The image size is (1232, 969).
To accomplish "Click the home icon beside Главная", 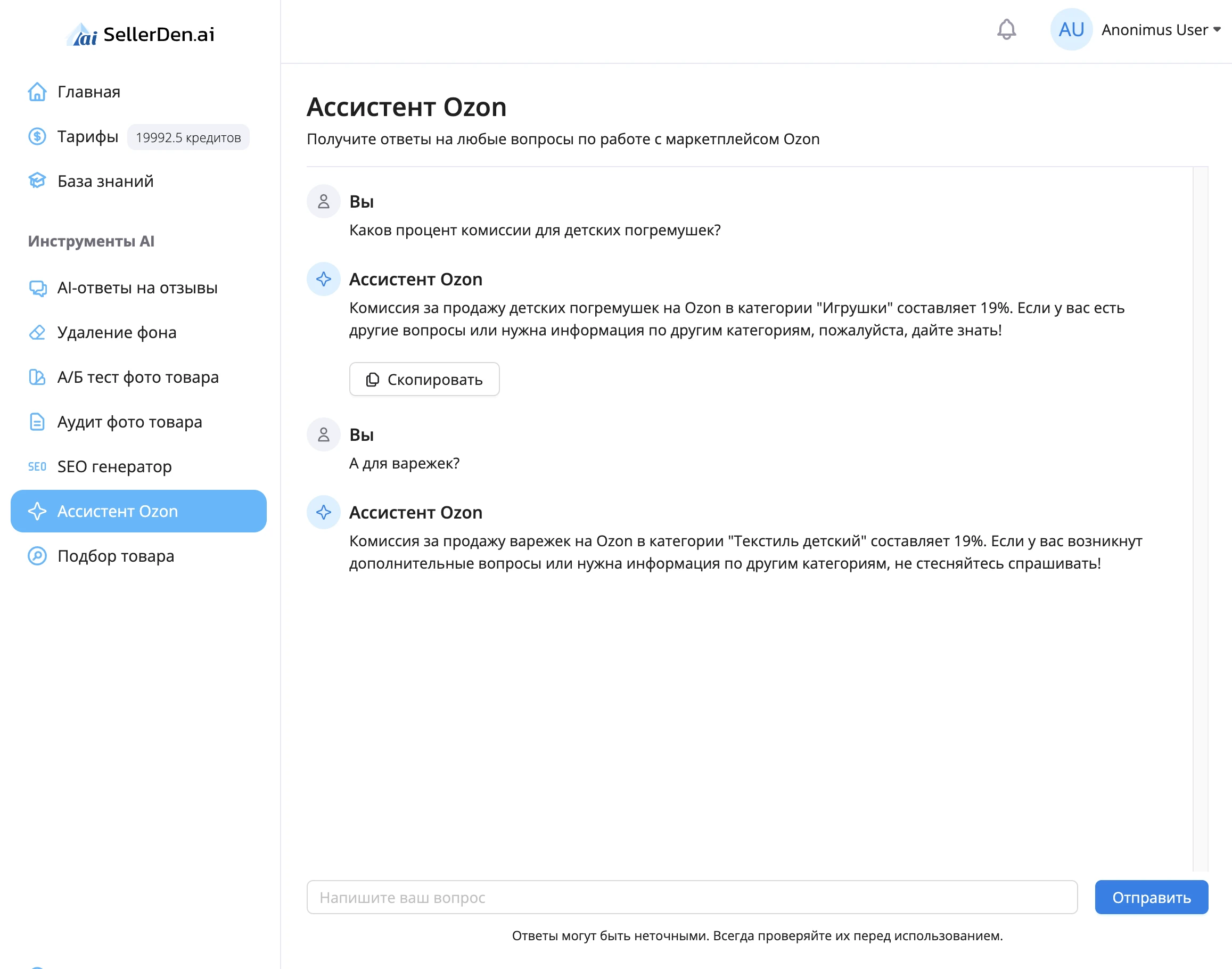I will click(37, 92).
